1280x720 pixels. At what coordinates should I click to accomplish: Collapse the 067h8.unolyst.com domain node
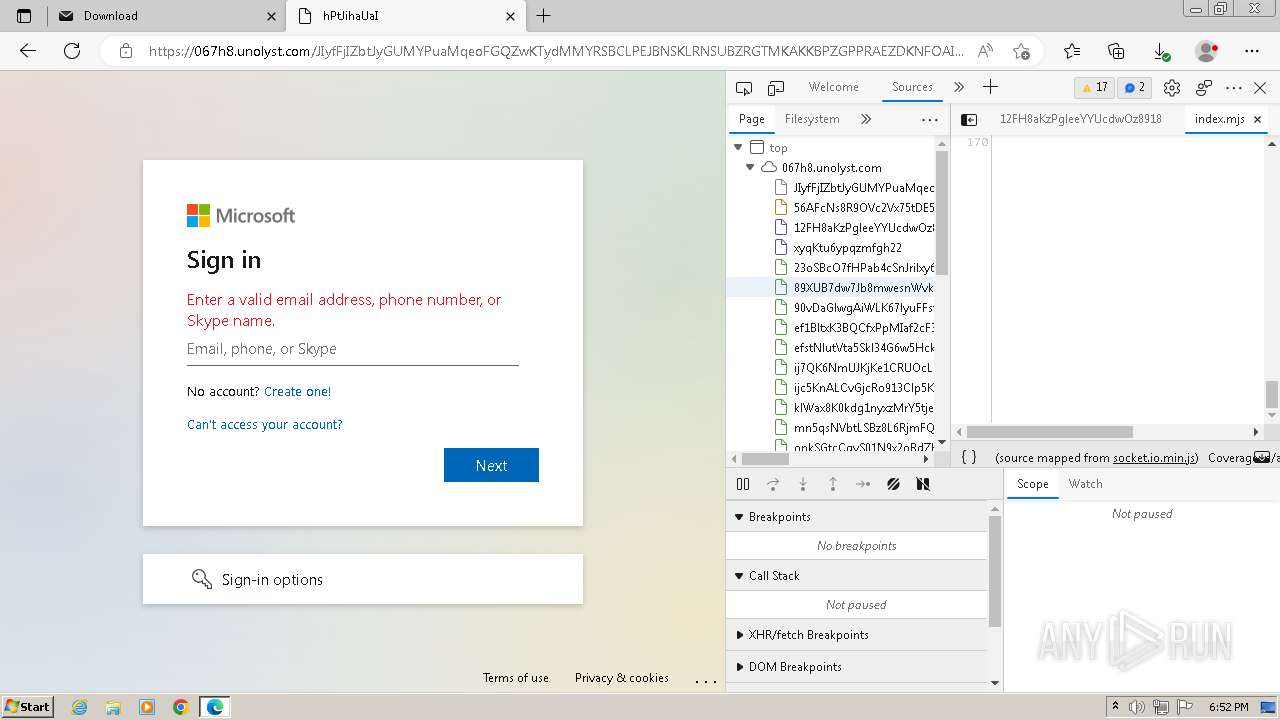point(749,168)
